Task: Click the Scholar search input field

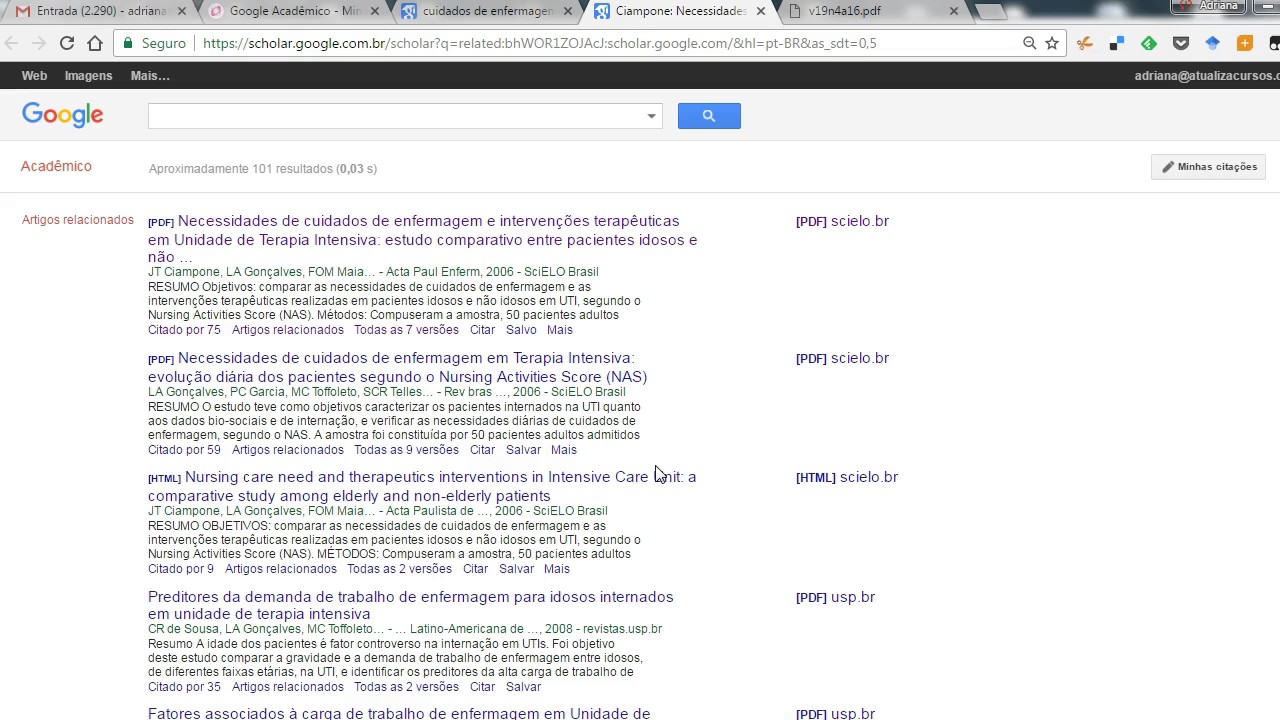Action: tap(396, 116)
